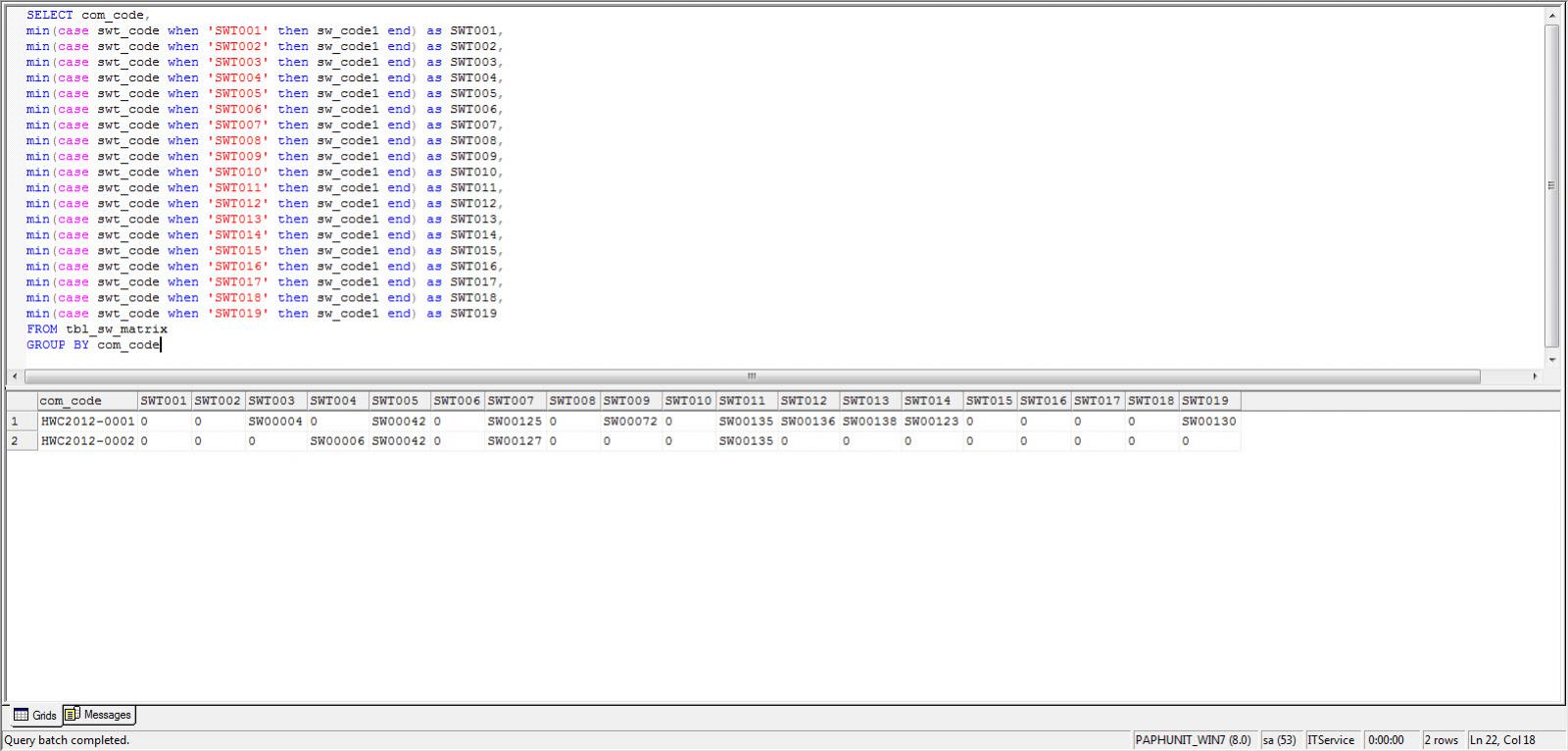
Task: Select the SWT016 column header
Action: coord(1044,401)
